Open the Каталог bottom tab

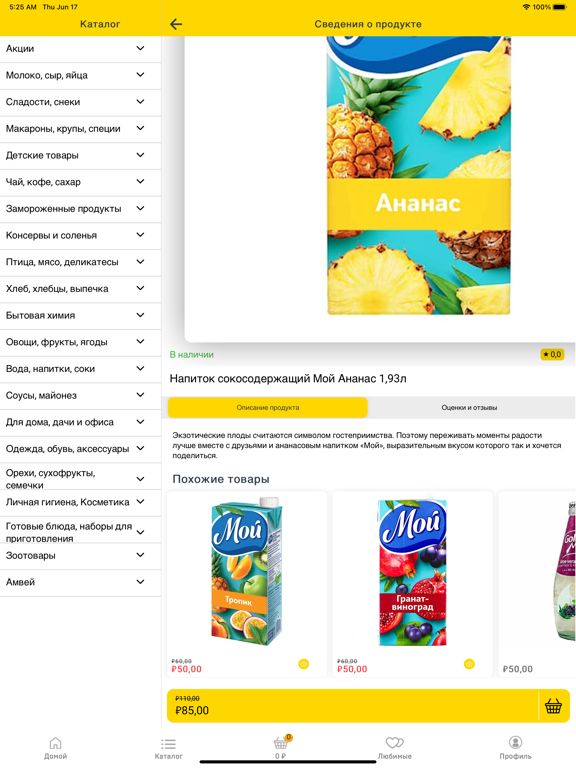click(x=168, y=748)
